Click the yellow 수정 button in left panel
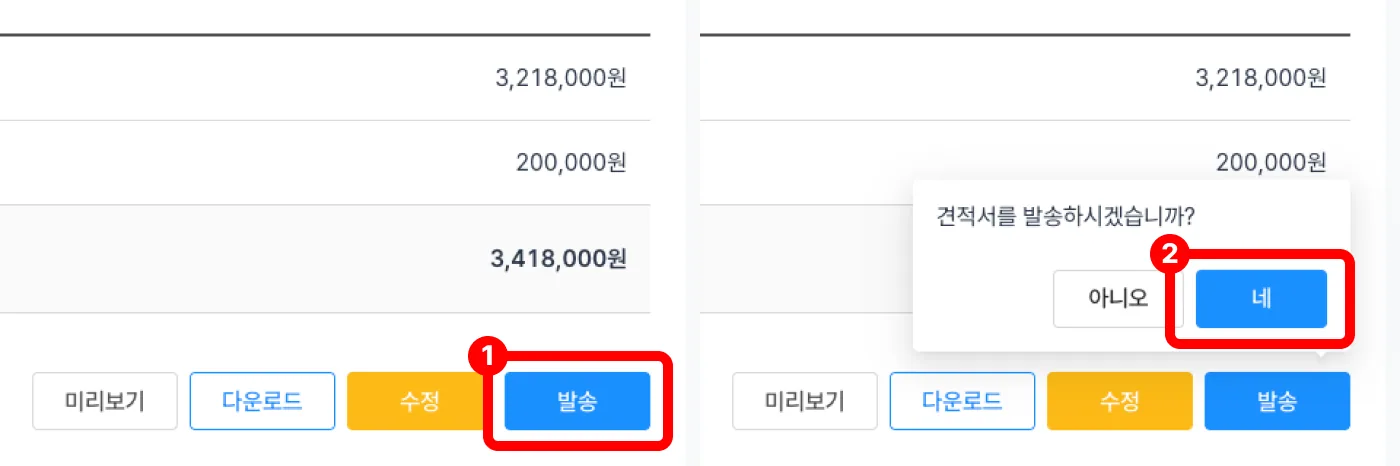Image resolution: width=1400 pixels, height=466 pixels. pos(420,401)
